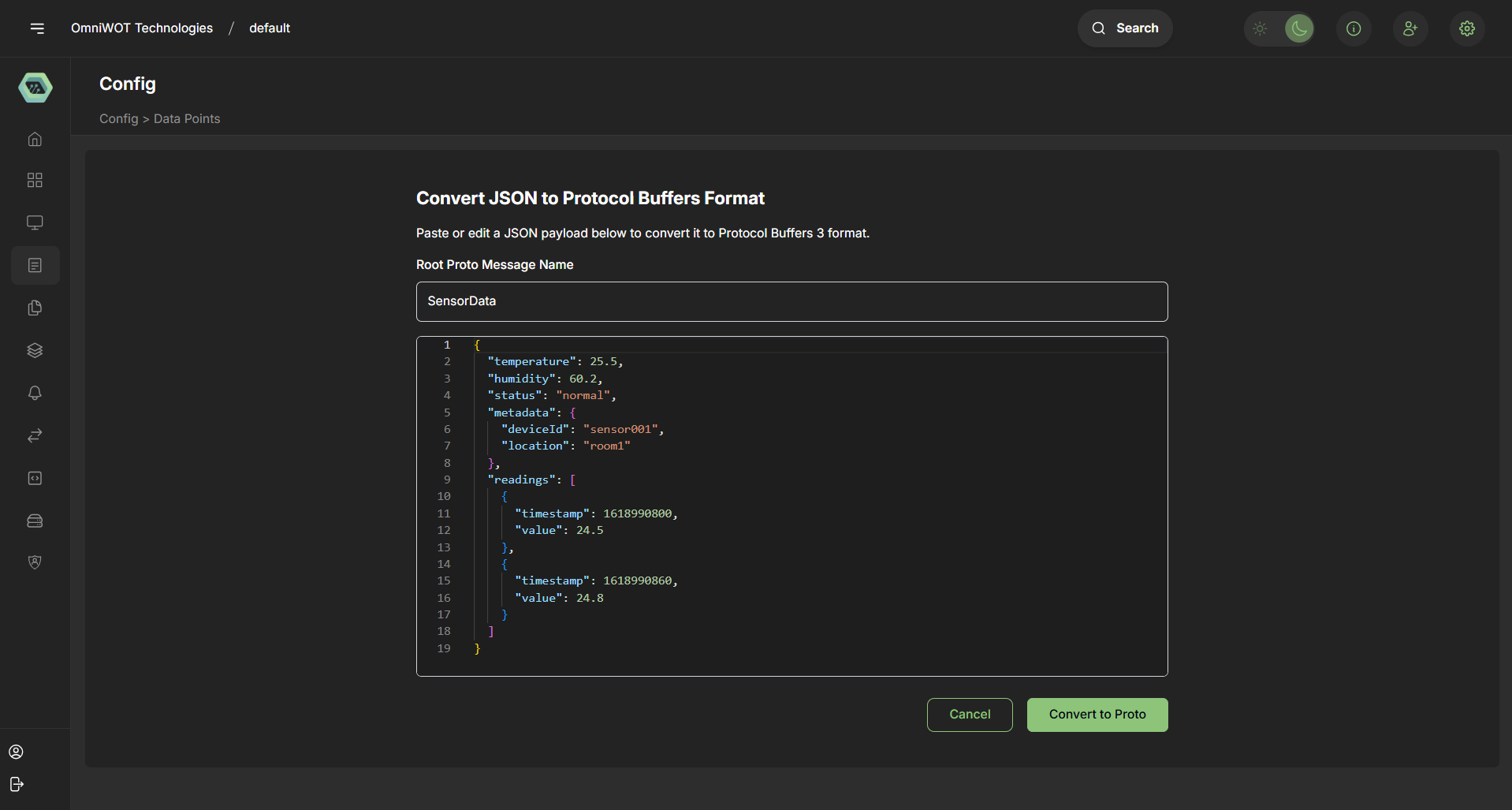Click the Cancel button
Viewport: 1512px width, 810px height.
(969, 715)
